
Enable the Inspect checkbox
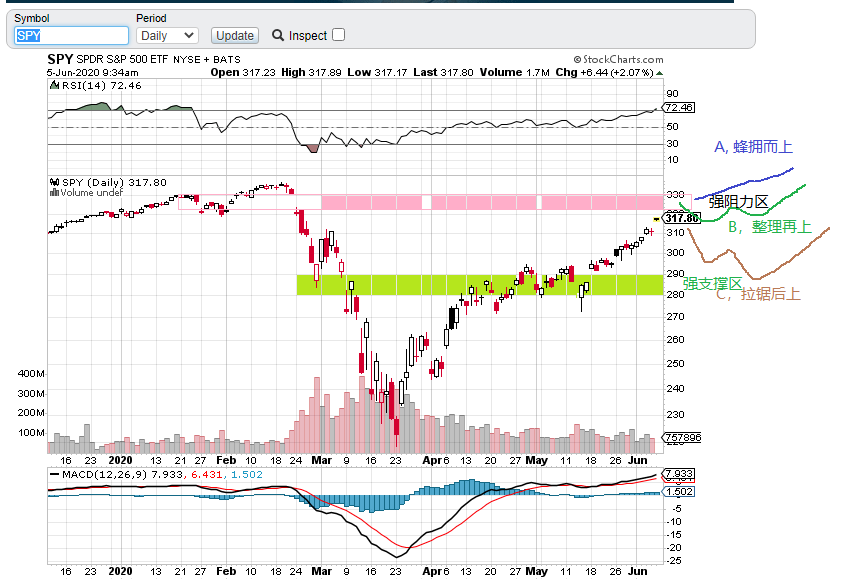(x=338, y=35)
